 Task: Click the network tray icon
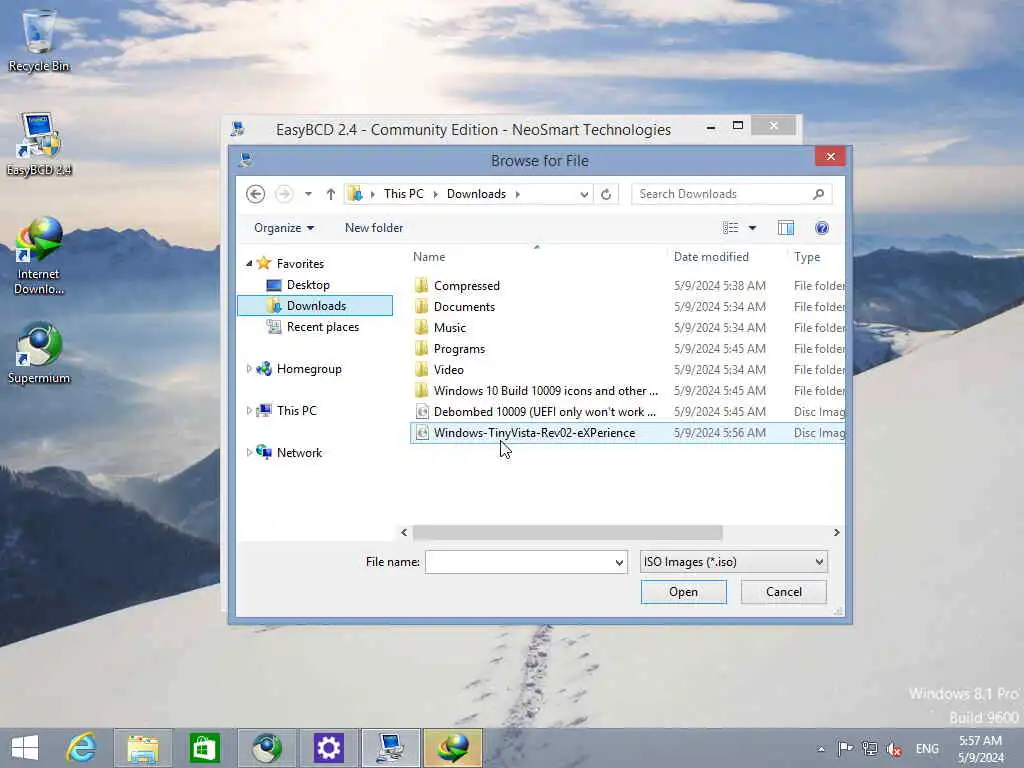click(869, 748)
